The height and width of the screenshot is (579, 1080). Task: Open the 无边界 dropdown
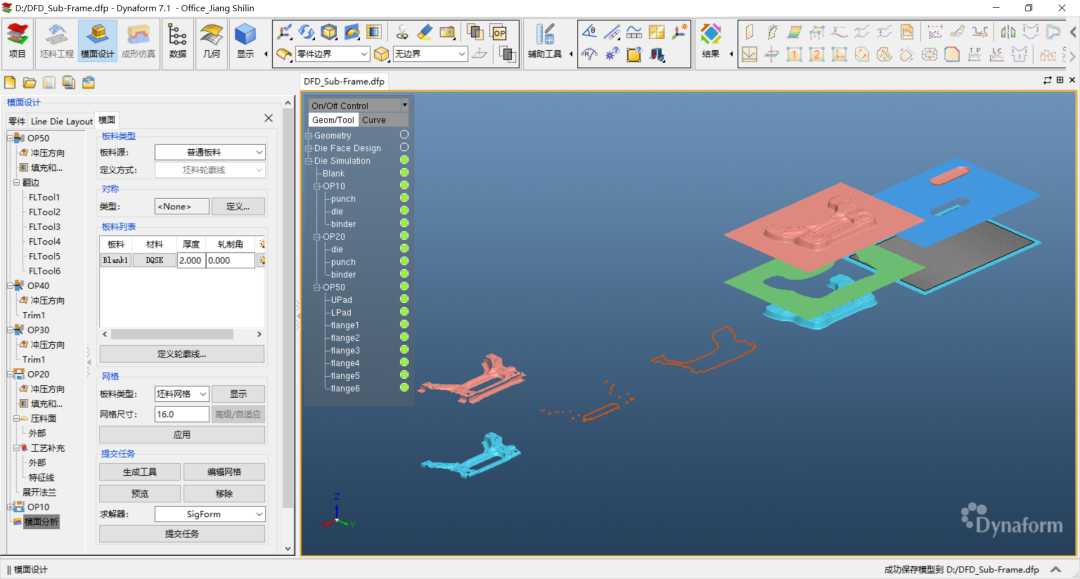430,54
